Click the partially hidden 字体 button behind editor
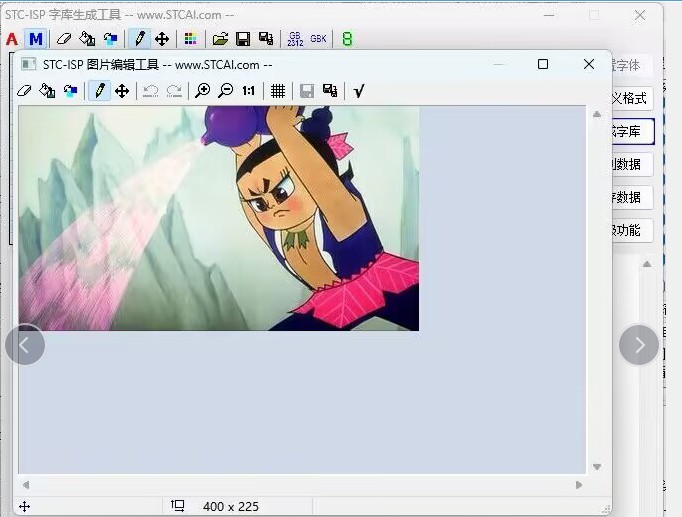This screenshot has width=682, height=517. click(631, 65)
